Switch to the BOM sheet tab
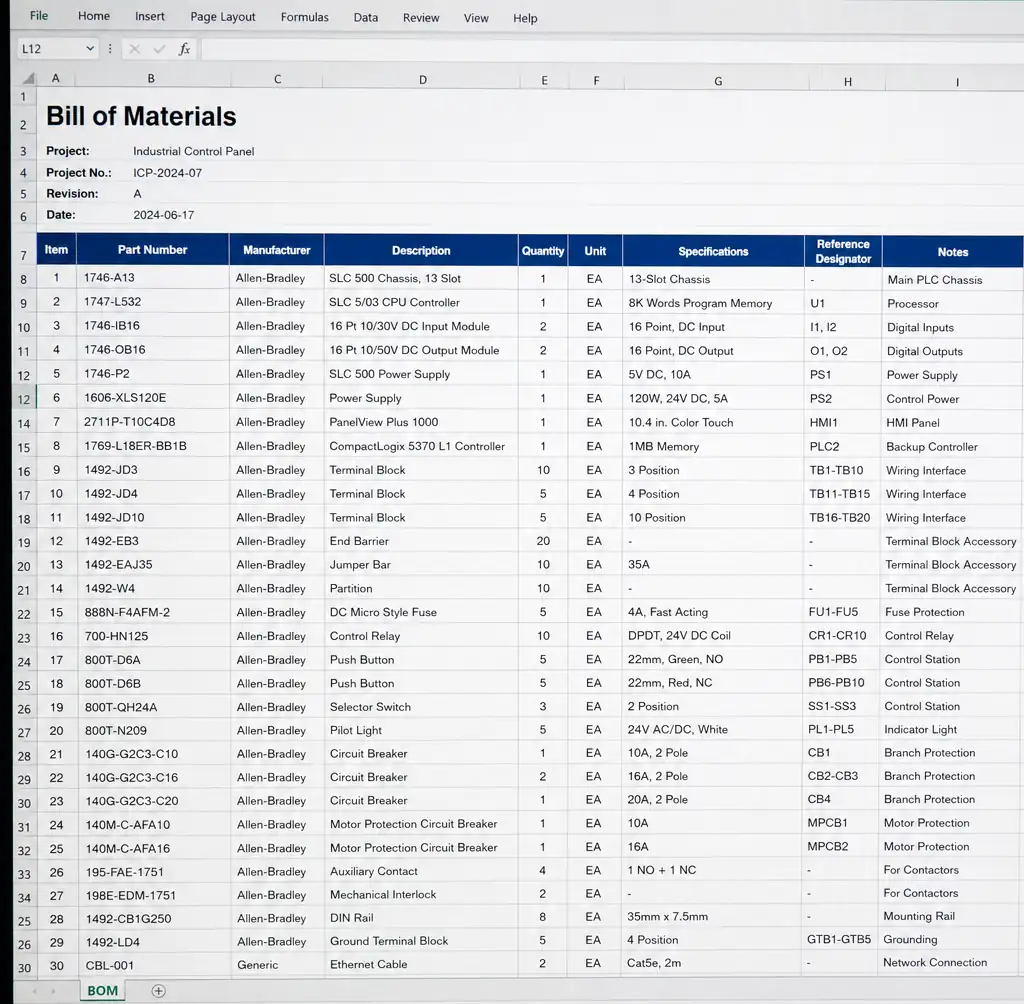1024x1004 pixels. (x=103, y=991)
